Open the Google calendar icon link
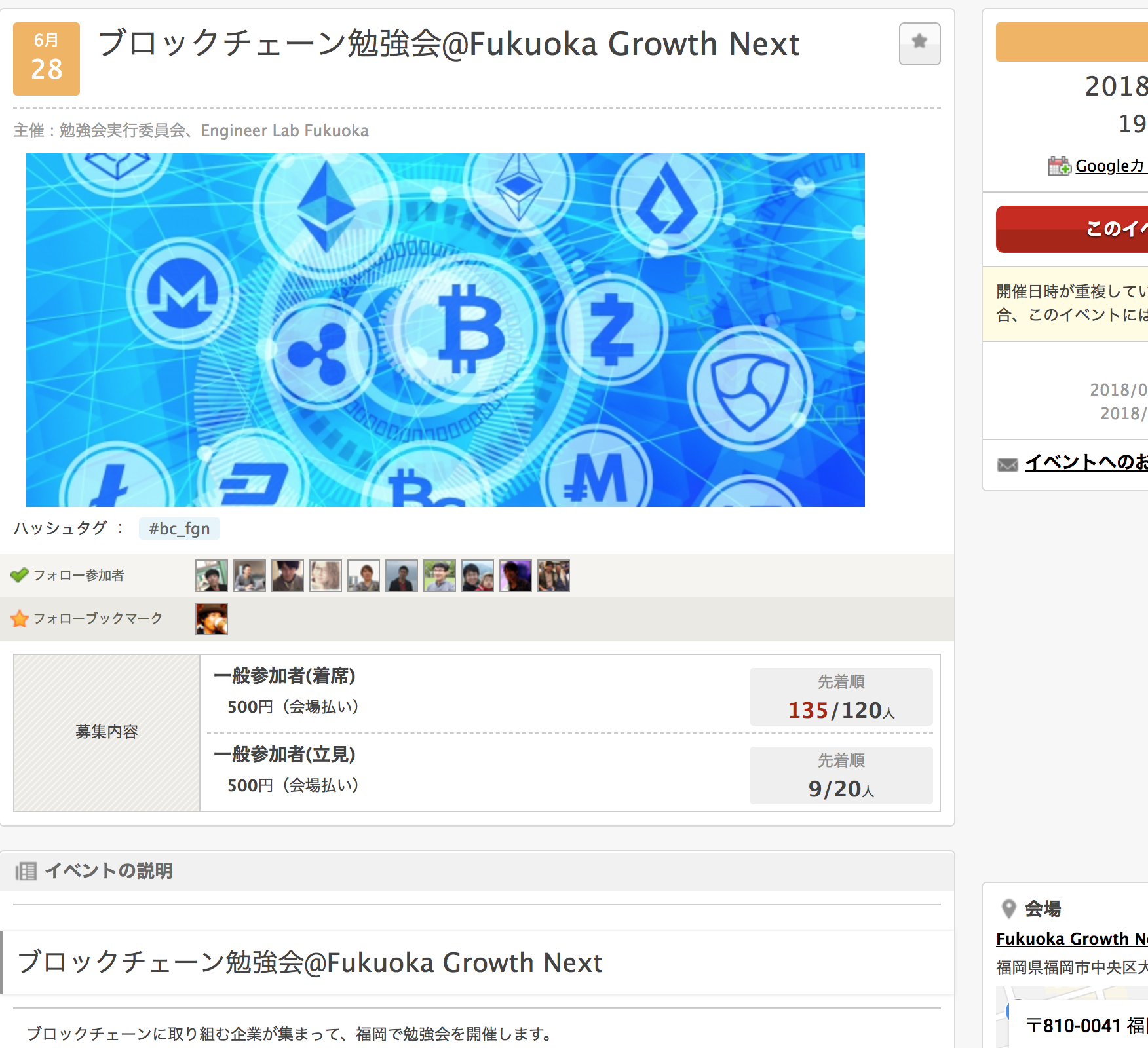1148x1048 pixels. tap(1059, 166)
